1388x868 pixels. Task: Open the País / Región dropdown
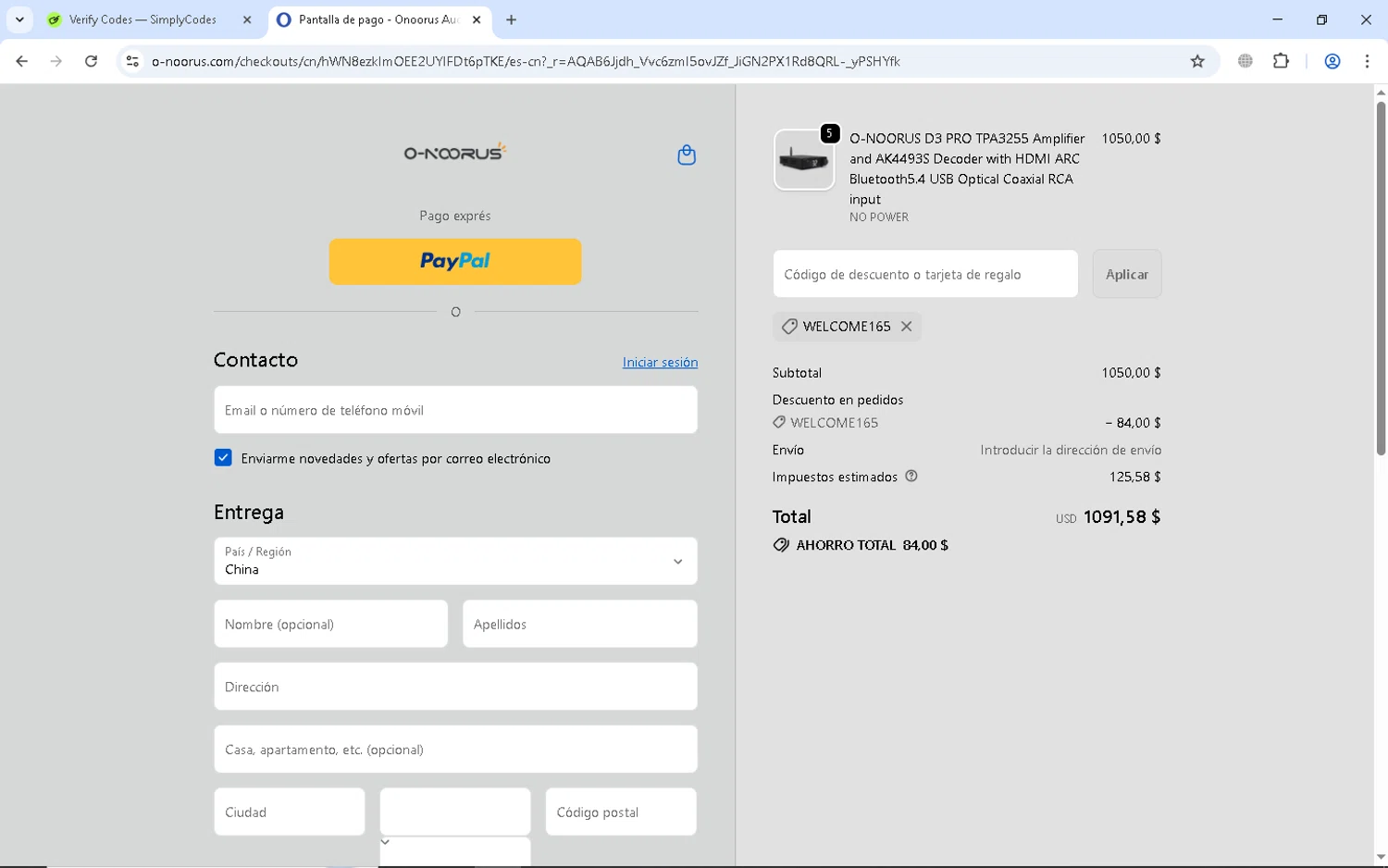[455, 561]
